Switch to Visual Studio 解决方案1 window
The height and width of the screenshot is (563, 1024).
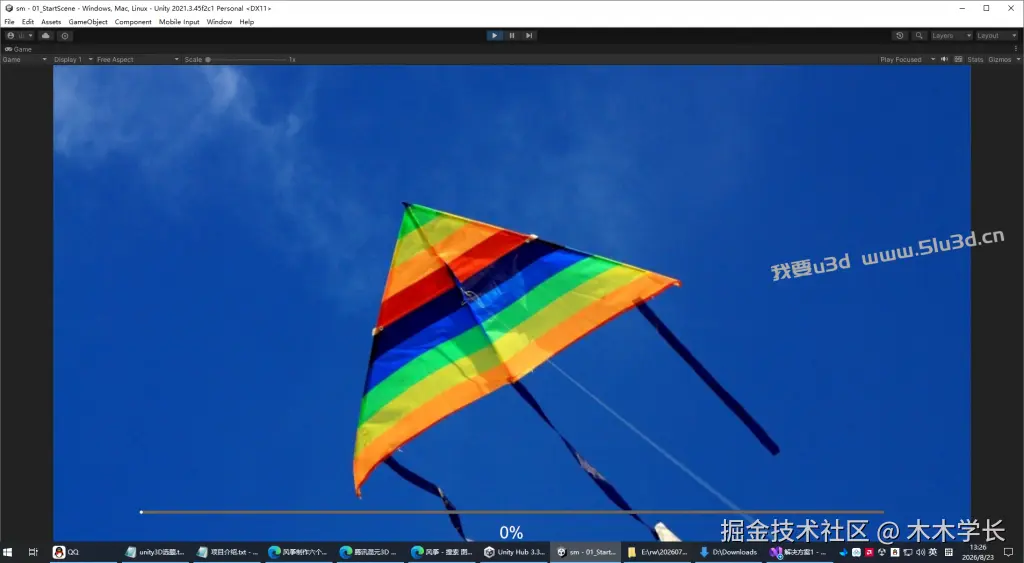point(798,552)
